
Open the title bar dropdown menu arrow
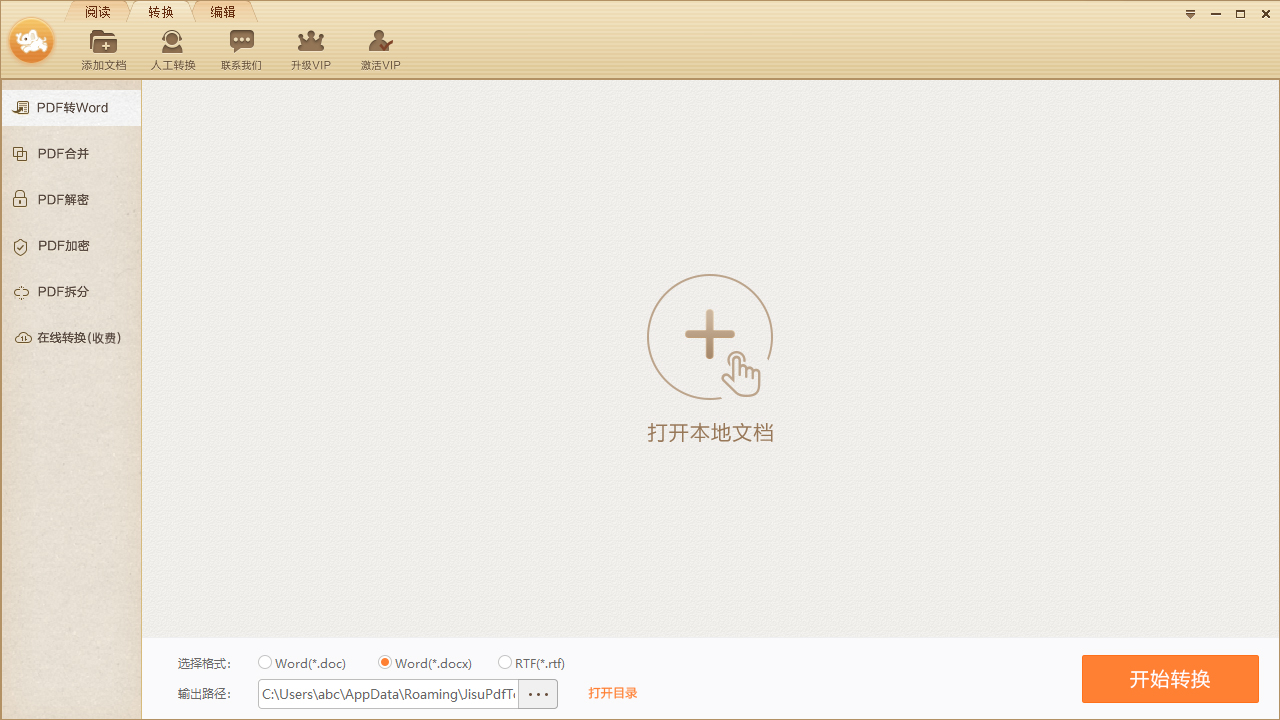[x=1189, y=14]
